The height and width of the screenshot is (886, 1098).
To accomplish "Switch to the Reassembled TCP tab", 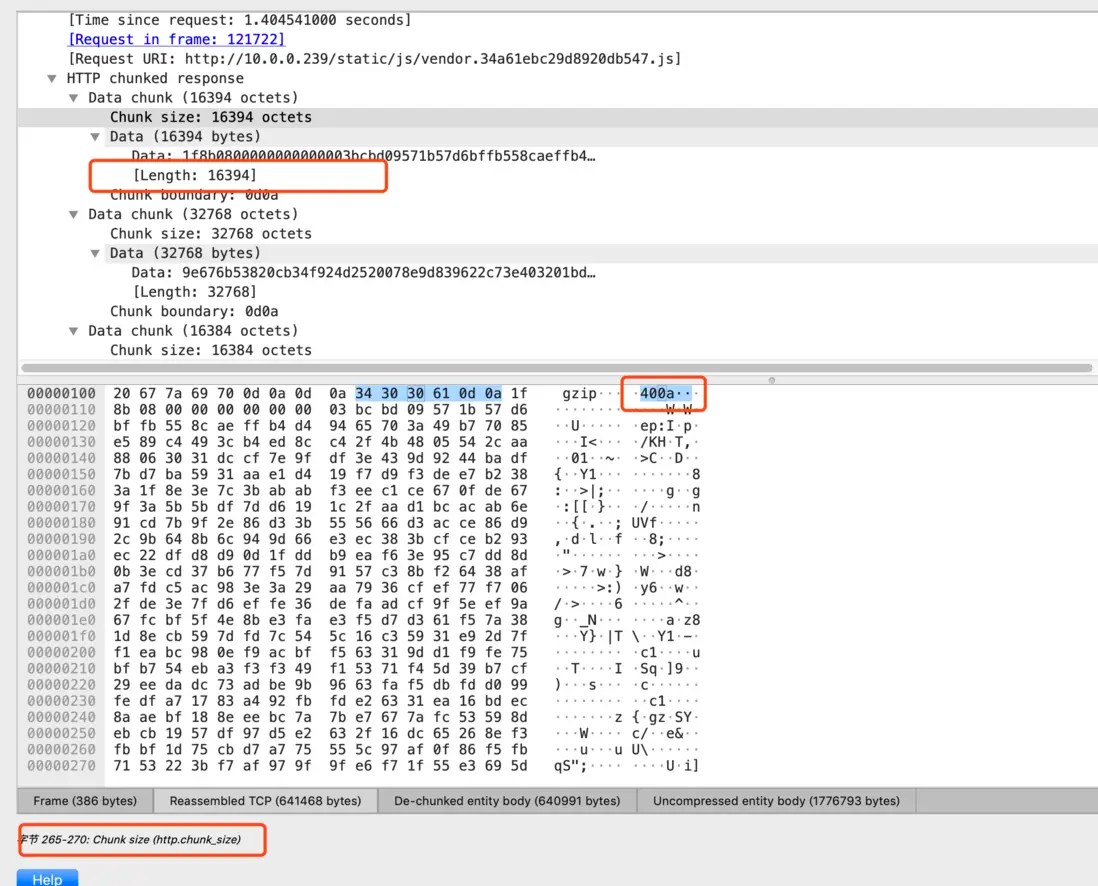I will (264, 800).
